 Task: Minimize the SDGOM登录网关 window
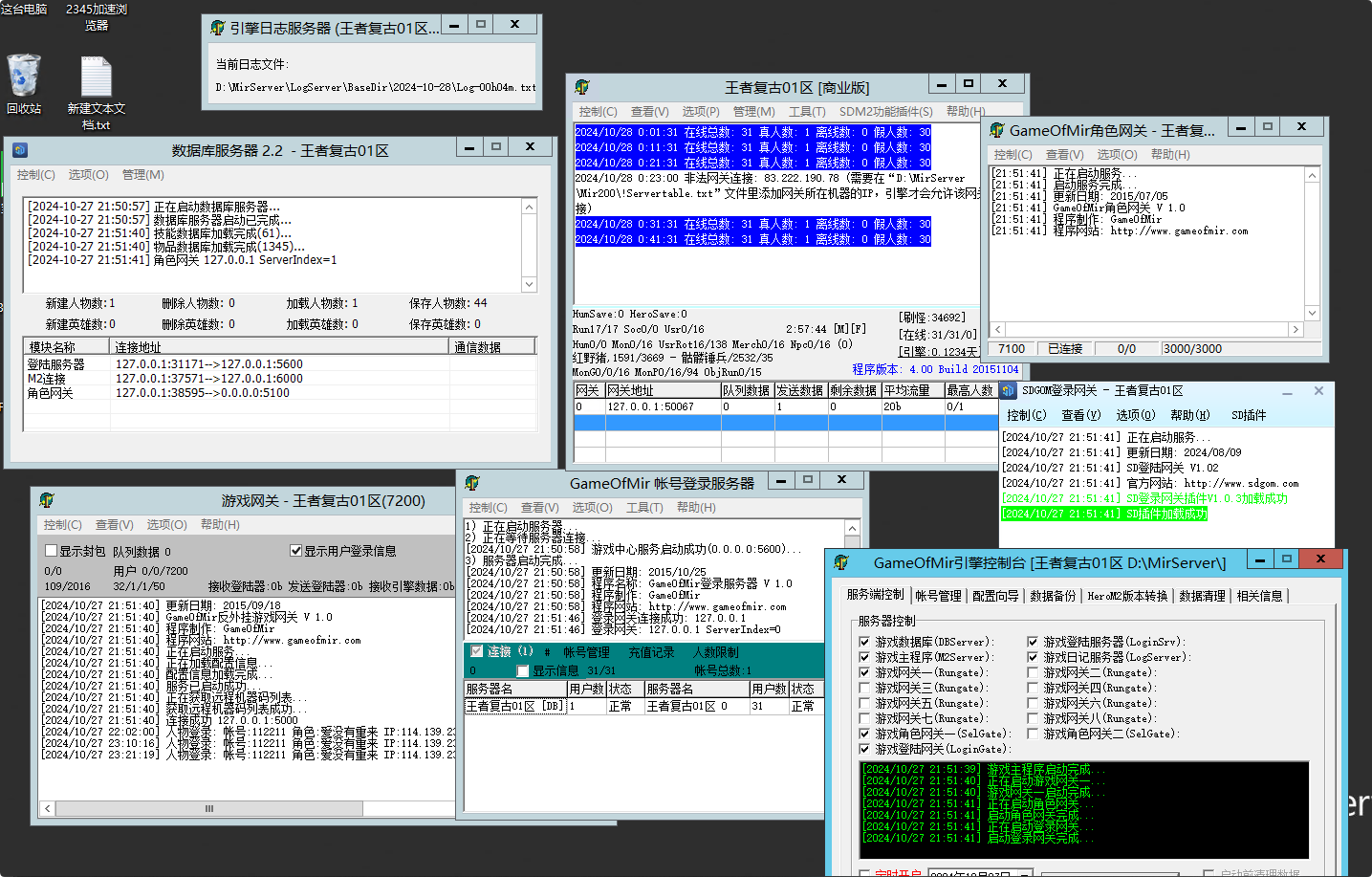coord(1287,391)
